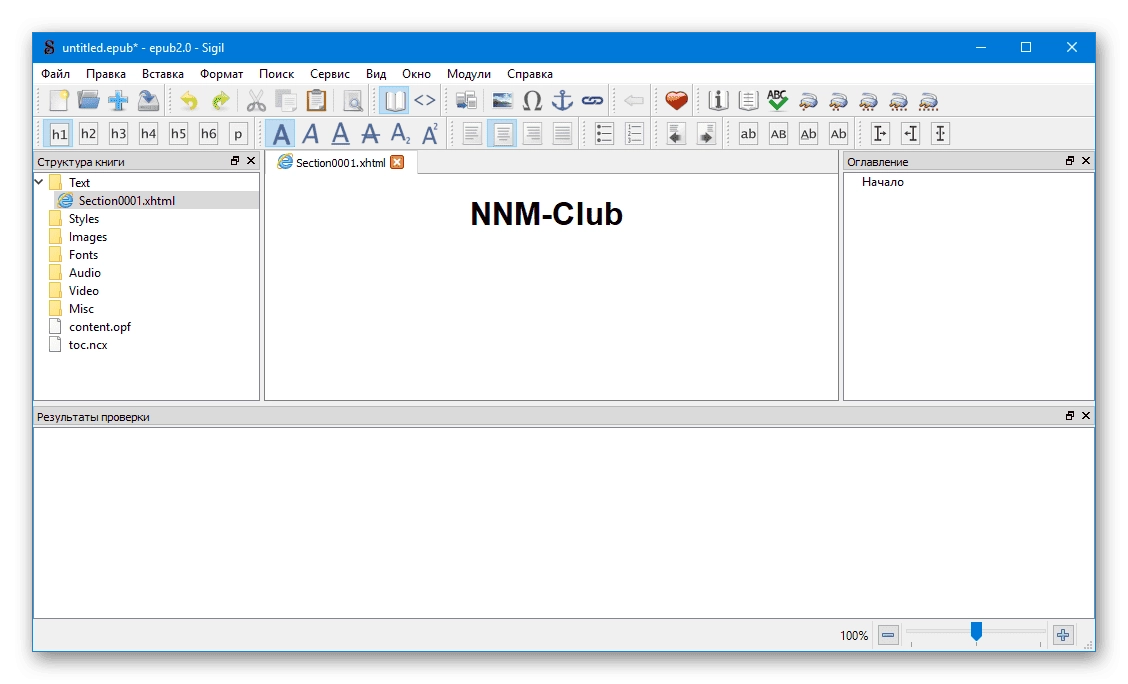Apply paragraph style (p)

point(238,134)
